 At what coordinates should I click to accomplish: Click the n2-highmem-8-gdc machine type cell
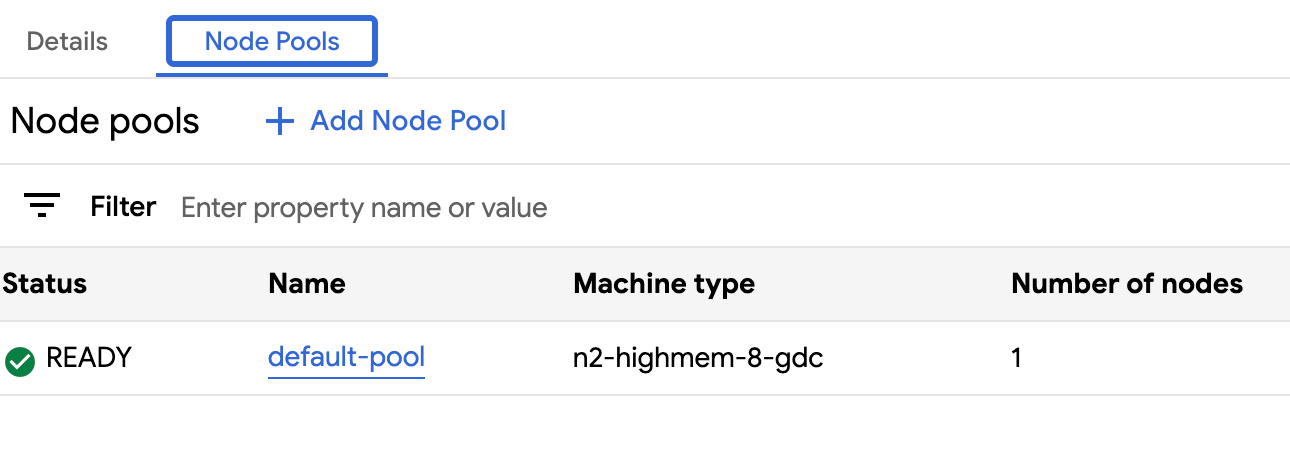(x=698, y=358)
